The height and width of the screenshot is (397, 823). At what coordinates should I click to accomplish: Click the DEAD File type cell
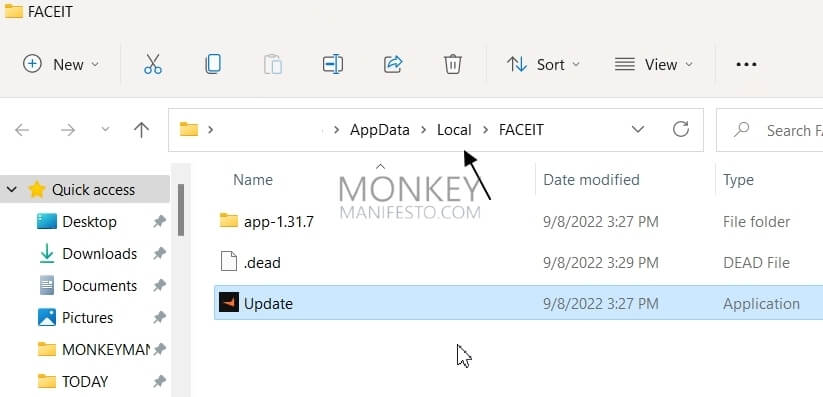tap(756, 262)
